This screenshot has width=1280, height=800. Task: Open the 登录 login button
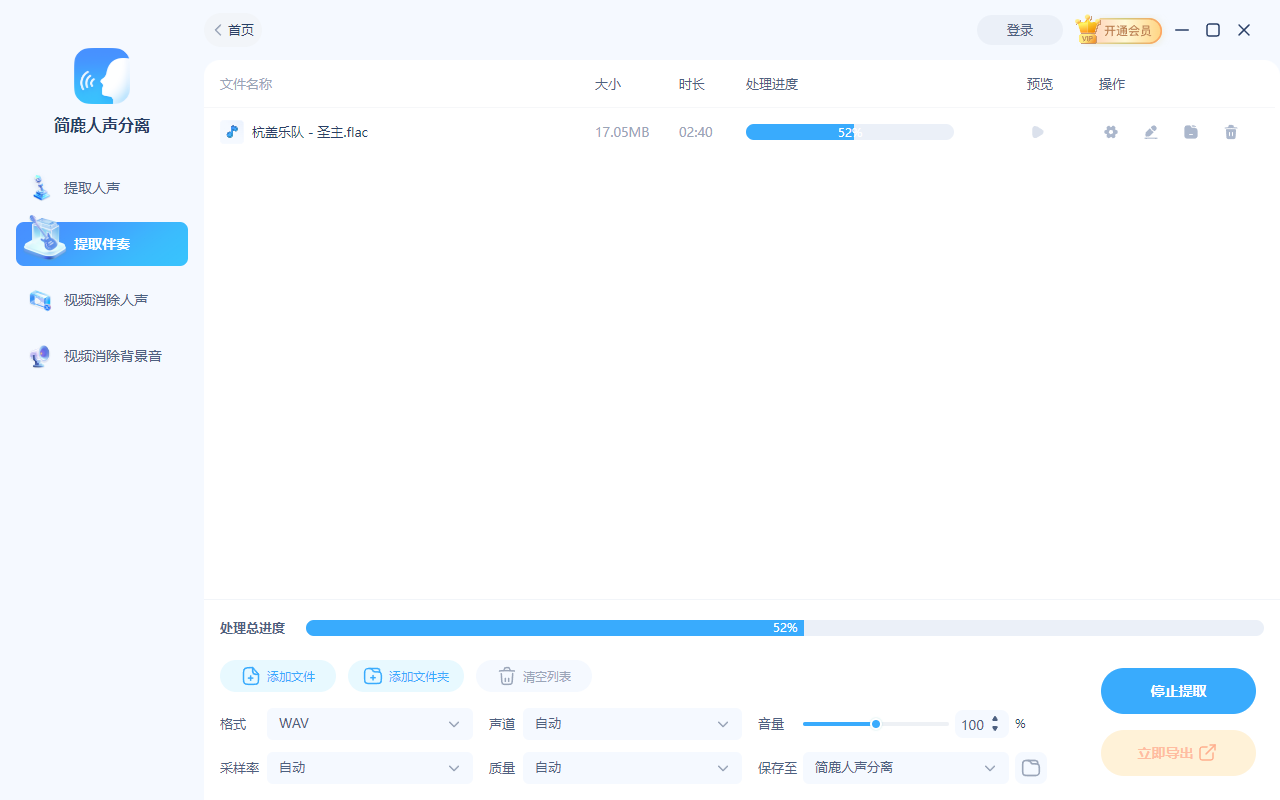[x=1019, y=30]
